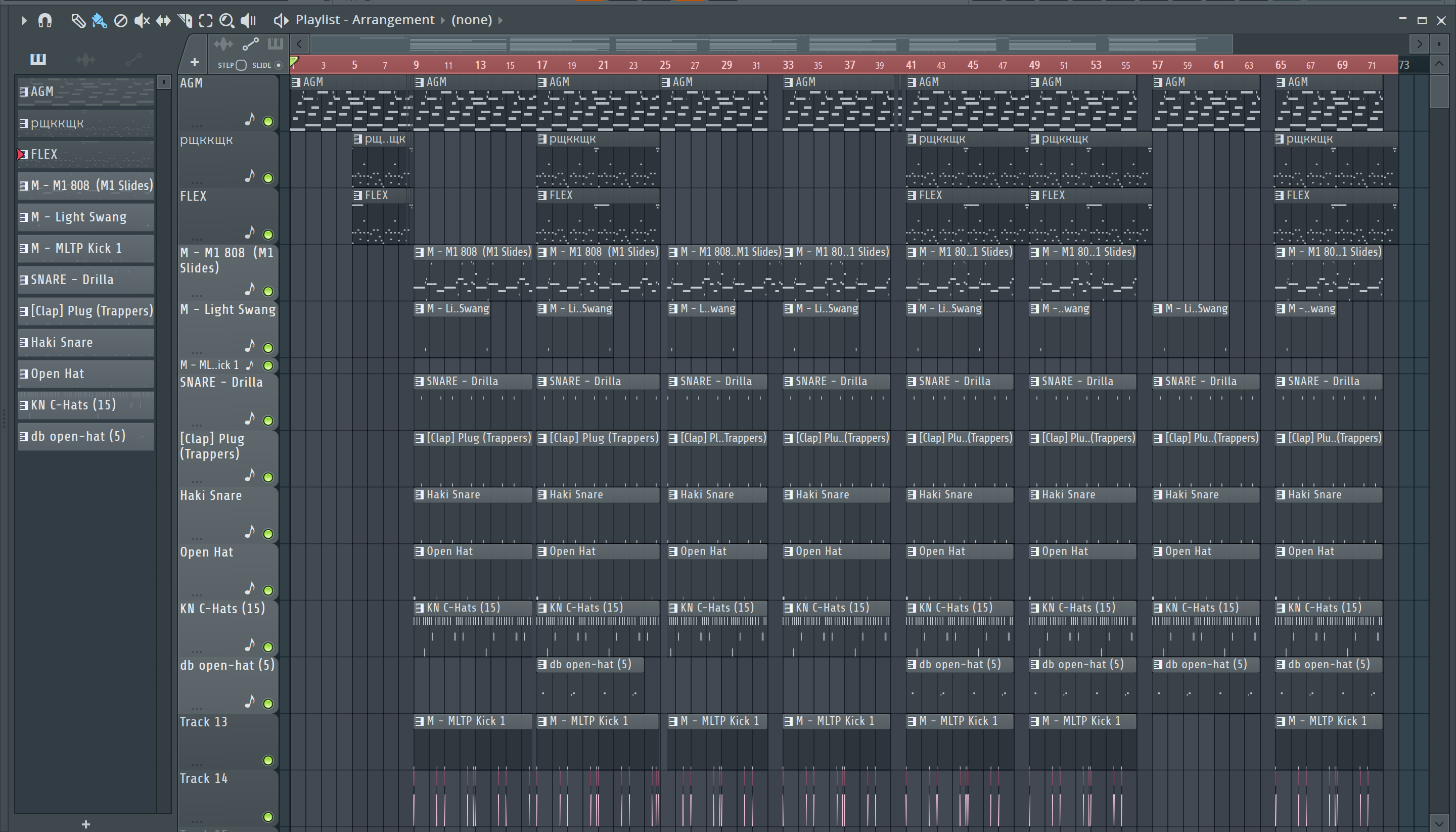Show audio clips with picker waveform icon
The image size is (1456, 832).
coord(86,59)
